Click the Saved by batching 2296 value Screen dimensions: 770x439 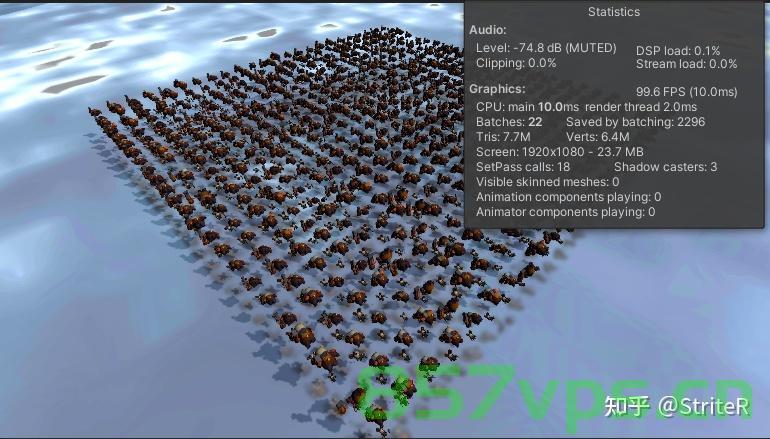(635, 122)
